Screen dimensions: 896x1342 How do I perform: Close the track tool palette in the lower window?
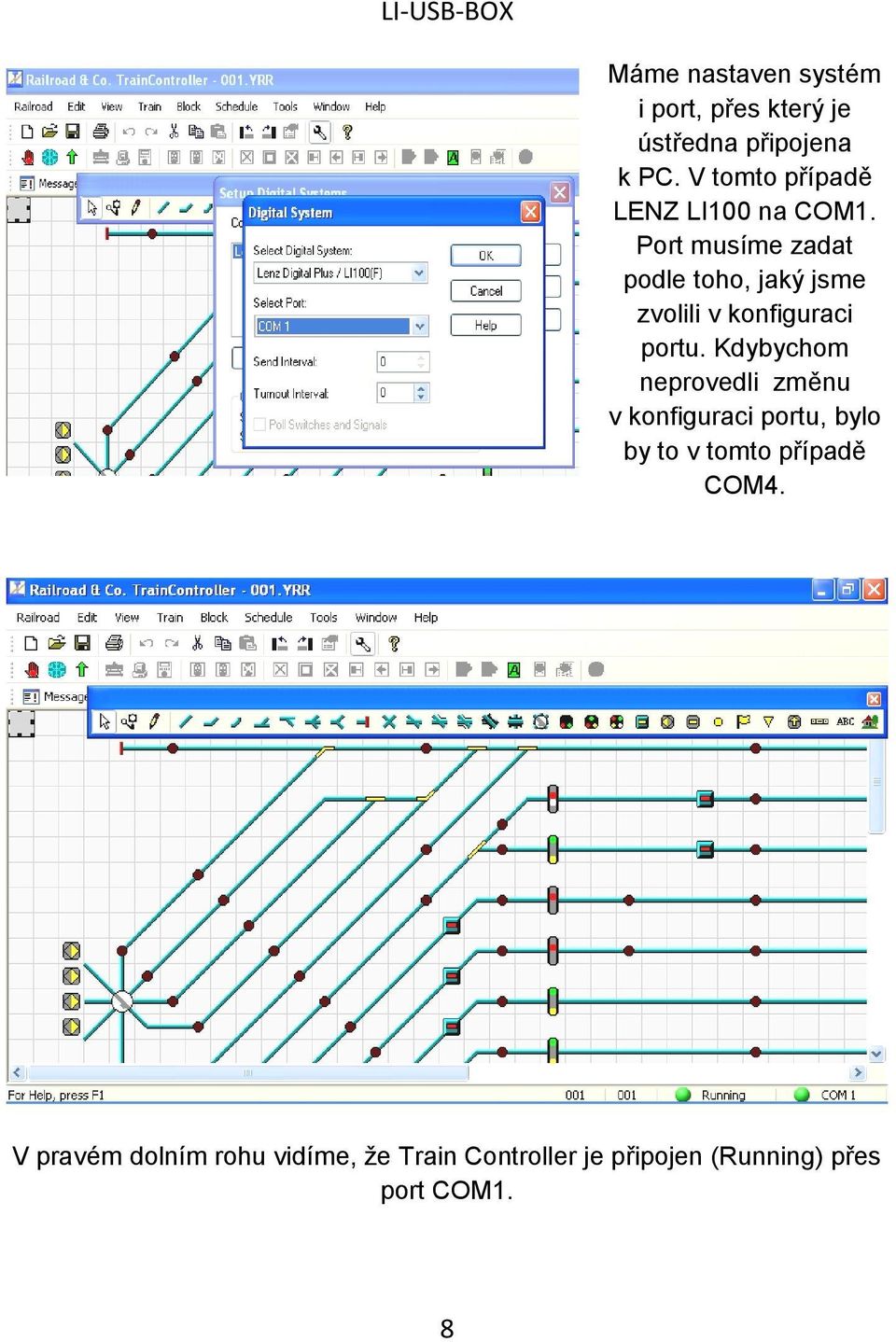(874, 699)
